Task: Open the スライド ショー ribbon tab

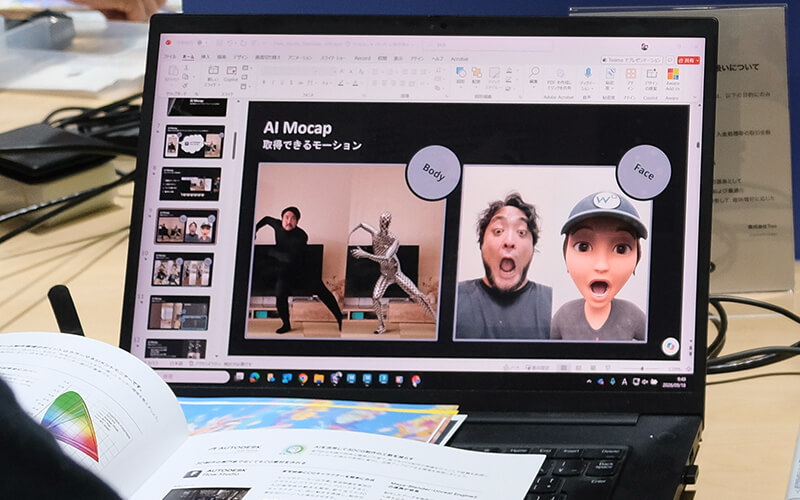Action: 333,58
